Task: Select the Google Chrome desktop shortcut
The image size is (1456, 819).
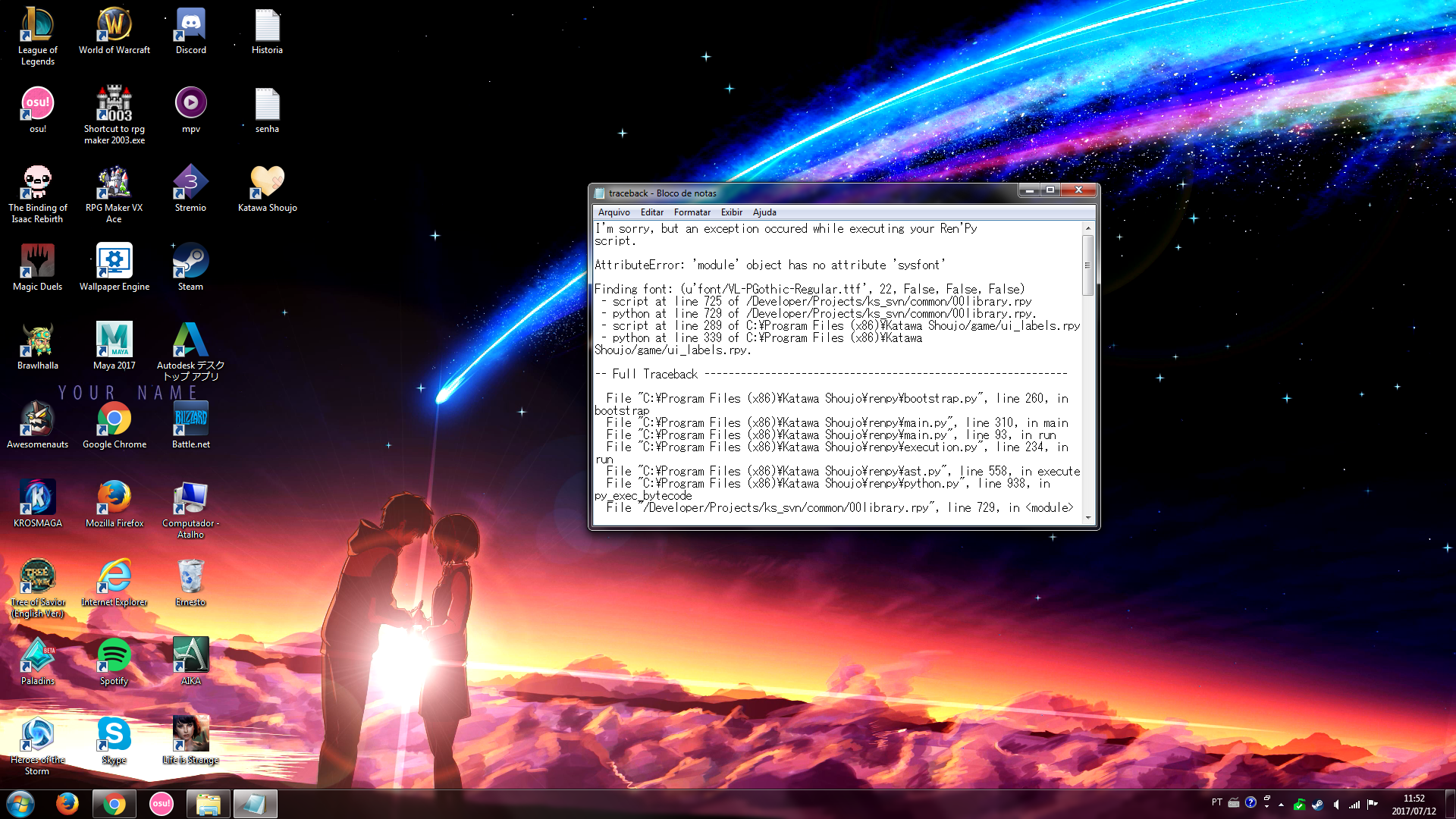Action: [115, 425]
